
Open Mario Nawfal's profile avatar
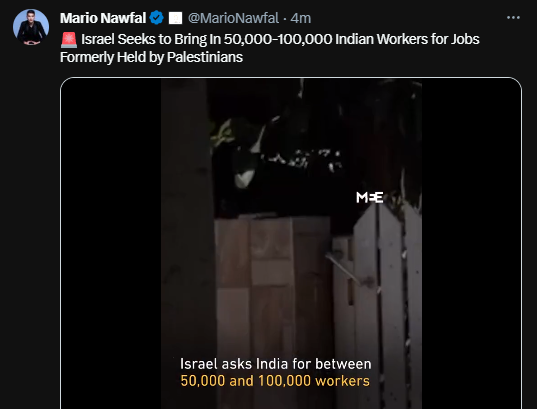point(31,27)
